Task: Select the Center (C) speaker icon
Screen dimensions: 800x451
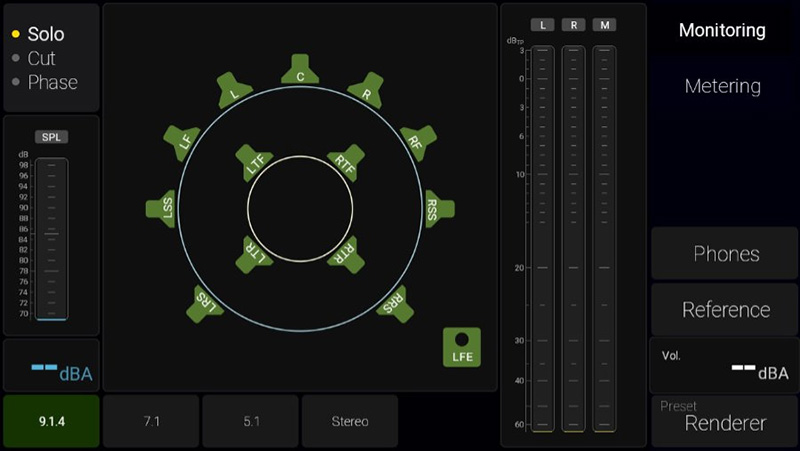Action: pos(300,71)
